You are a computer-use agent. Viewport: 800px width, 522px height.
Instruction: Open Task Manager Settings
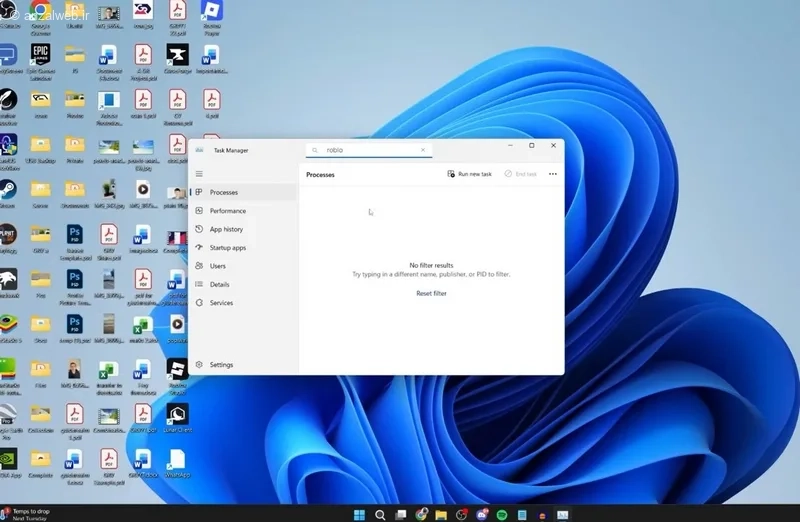pyautogui.click(x=243, y=365)
